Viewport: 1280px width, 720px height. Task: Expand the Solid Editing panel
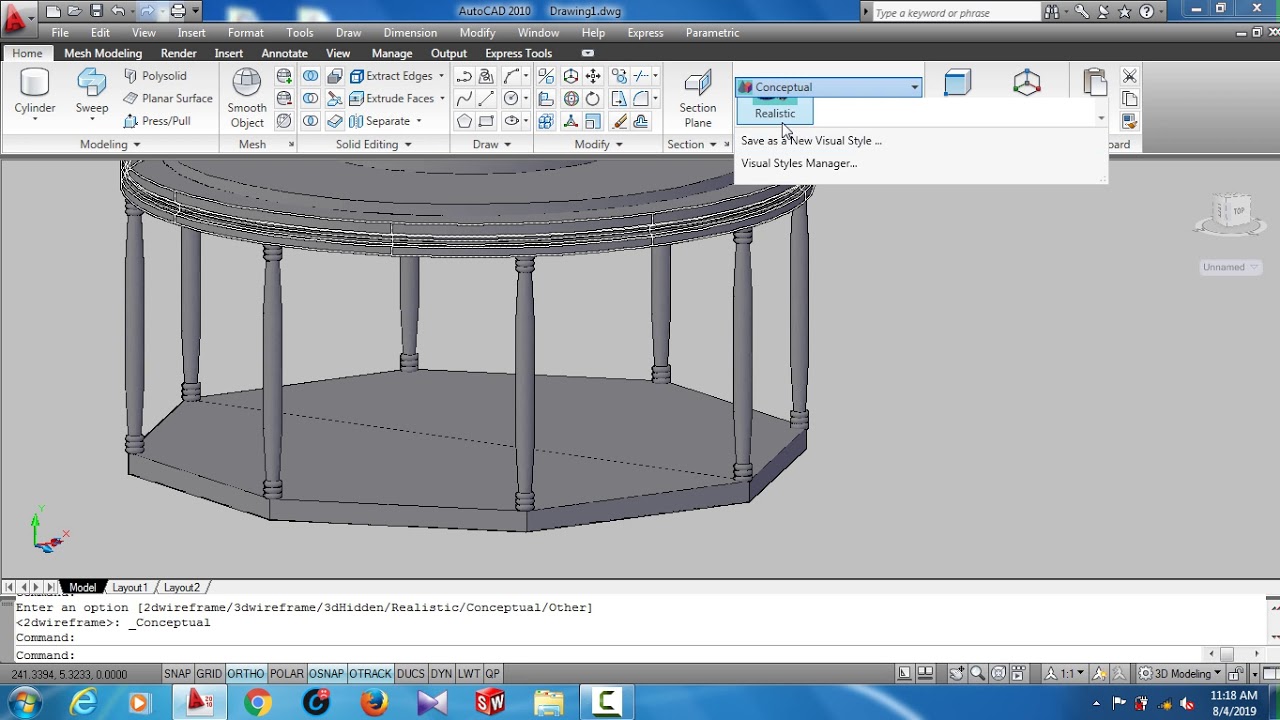[373, 144]
